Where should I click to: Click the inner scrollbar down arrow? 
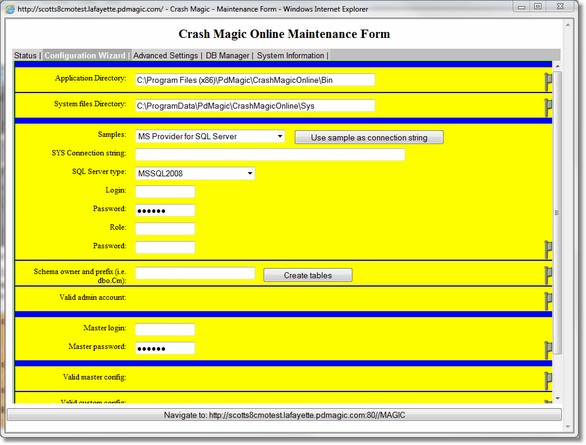click(x=557, y=398)
